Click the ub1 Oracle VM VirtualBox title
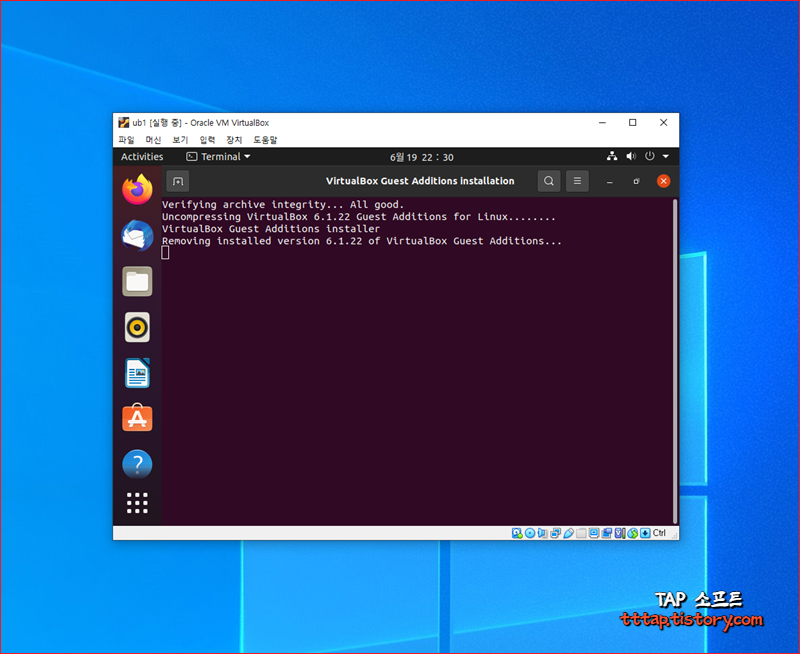 point(201,123)
